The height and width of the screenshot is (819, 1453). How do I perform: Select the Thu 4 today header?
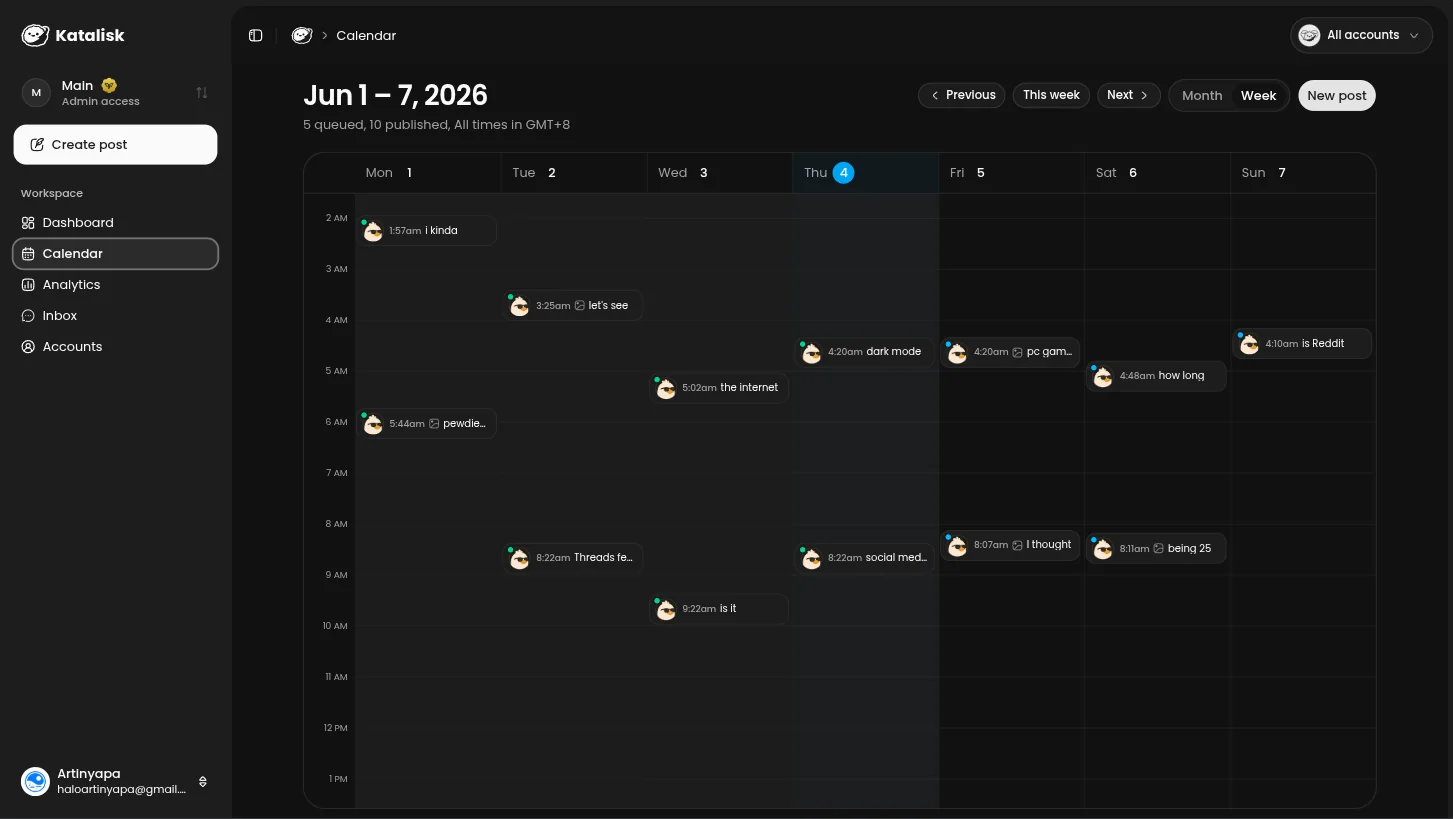[866, 173]
